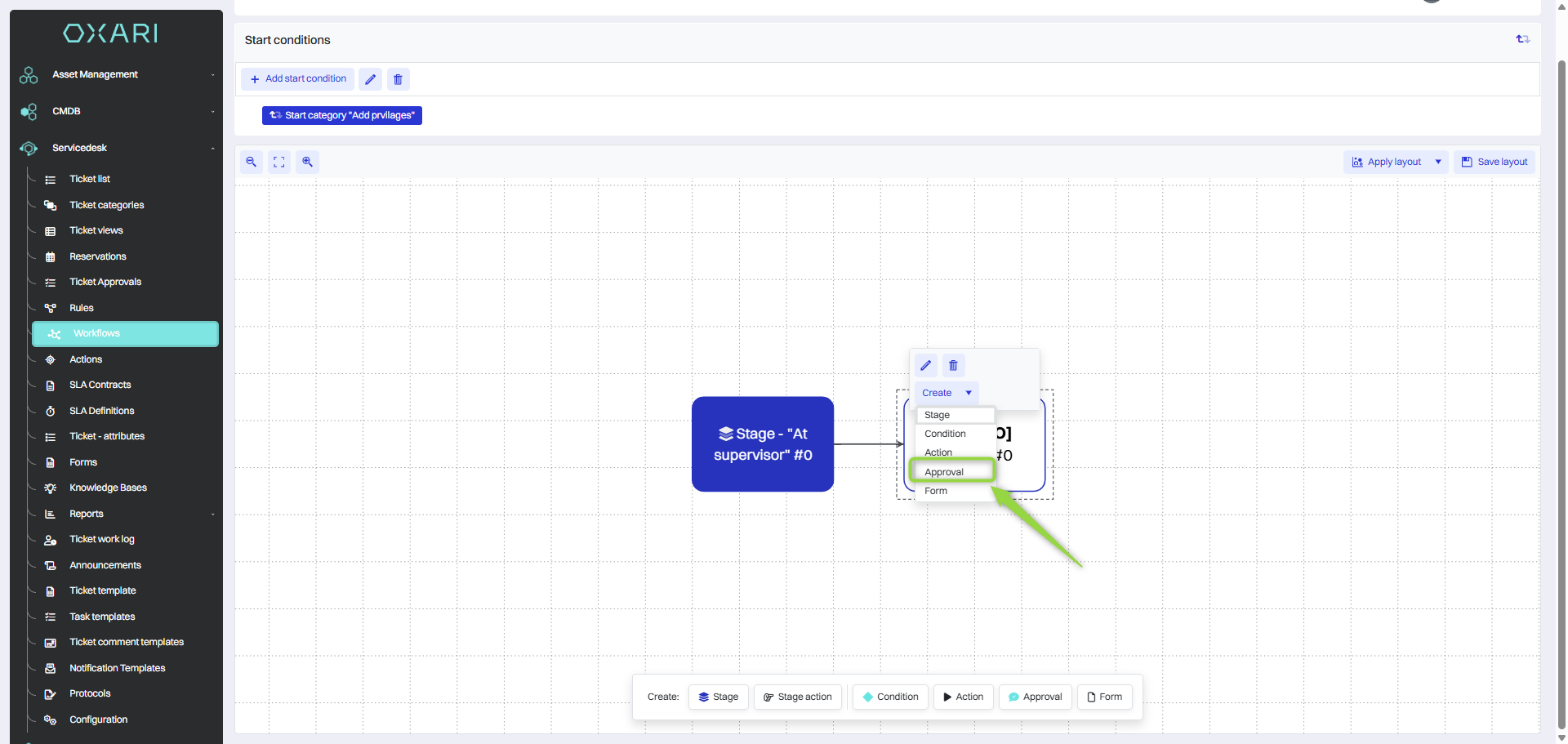Image resolution: width=1568 pixels, height=744 pixels.
Task: Choose Condition in the Create dropdown list
Action: (945, 434)
